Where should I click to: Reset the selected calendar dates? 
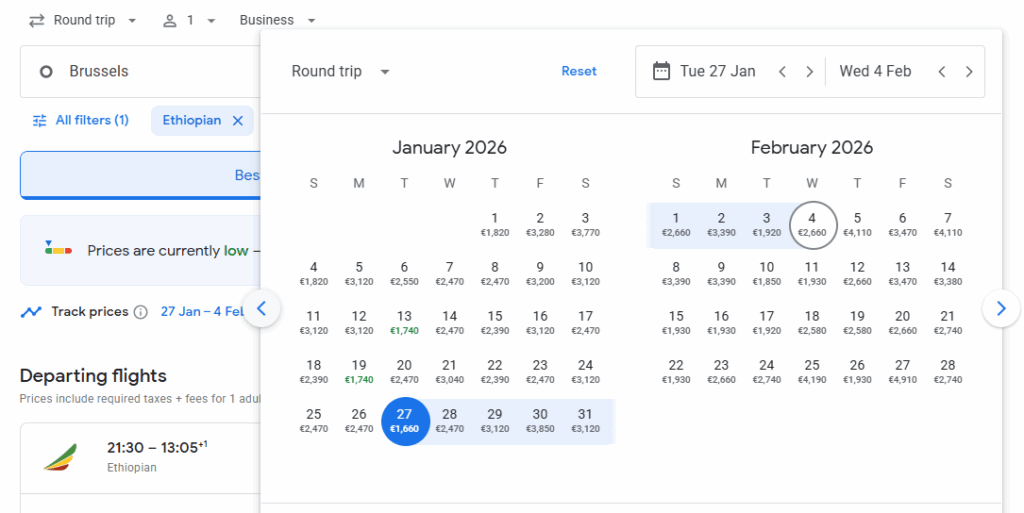(579, 71)
